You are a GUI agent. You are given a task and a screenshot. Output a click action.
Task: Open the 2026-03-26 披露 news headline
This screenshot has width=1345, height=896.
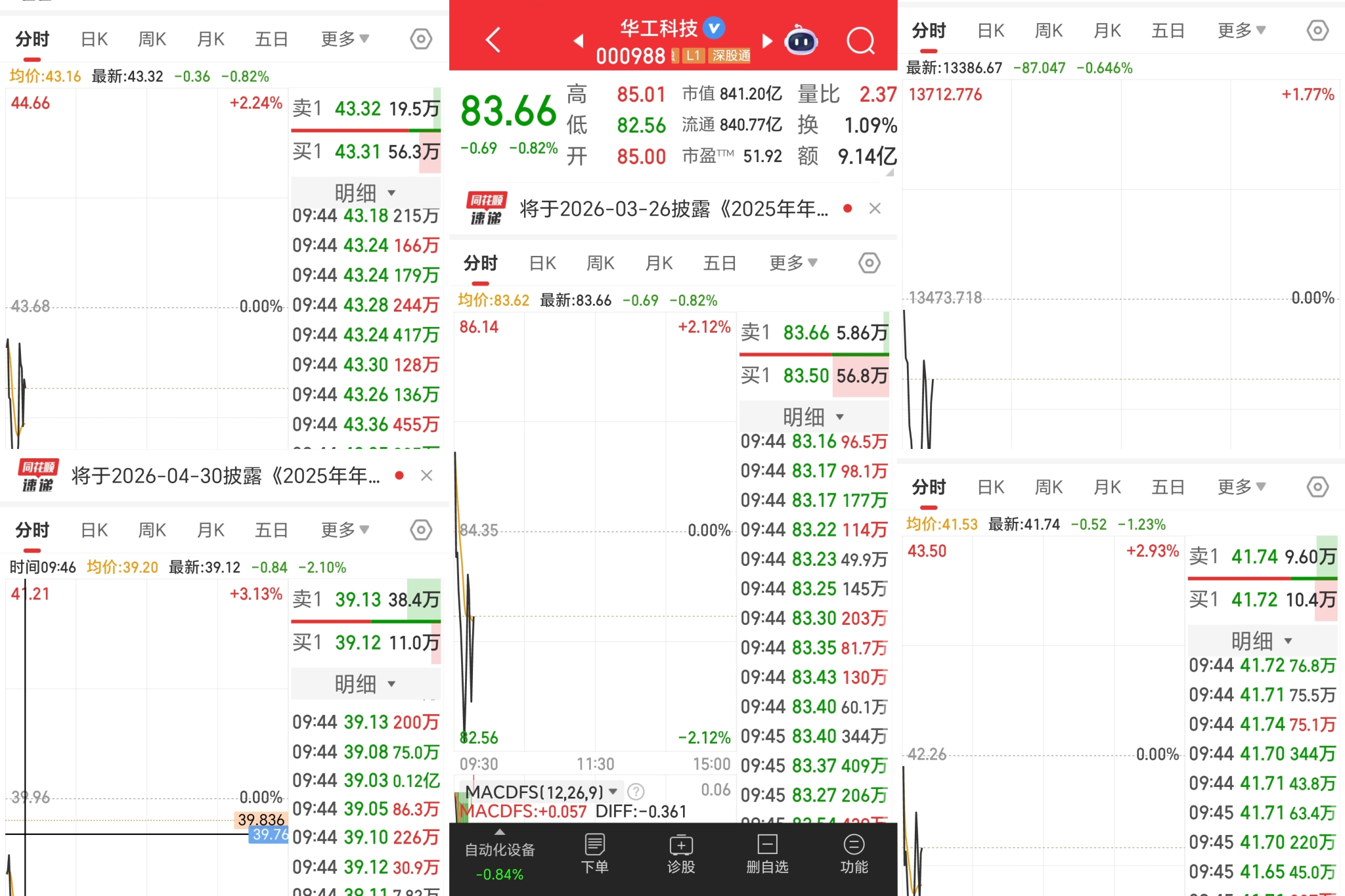click(x=673, y=209)
